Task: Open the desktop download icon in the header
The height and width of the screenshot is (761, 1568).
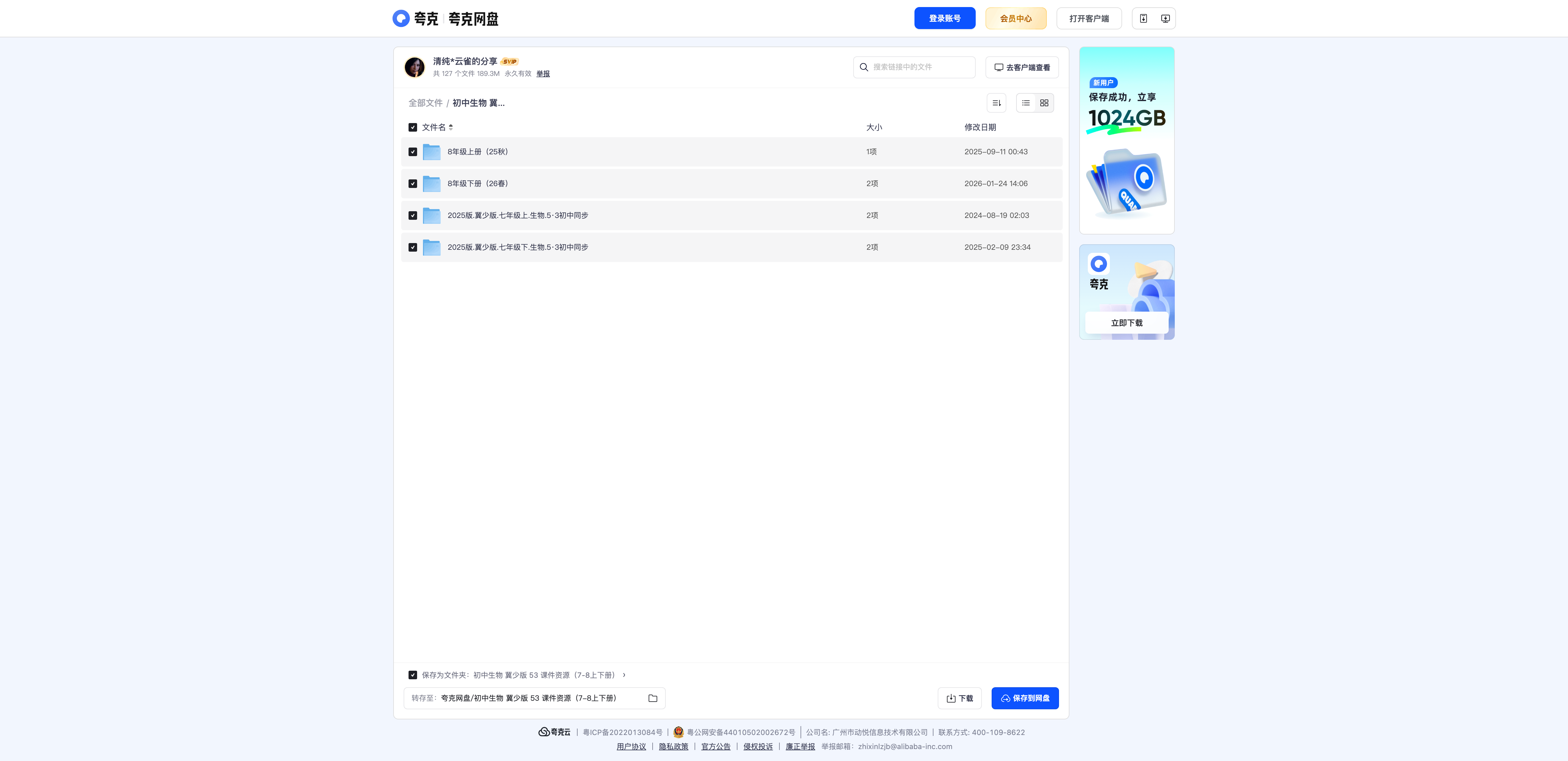Action: tap(1165, 18)
